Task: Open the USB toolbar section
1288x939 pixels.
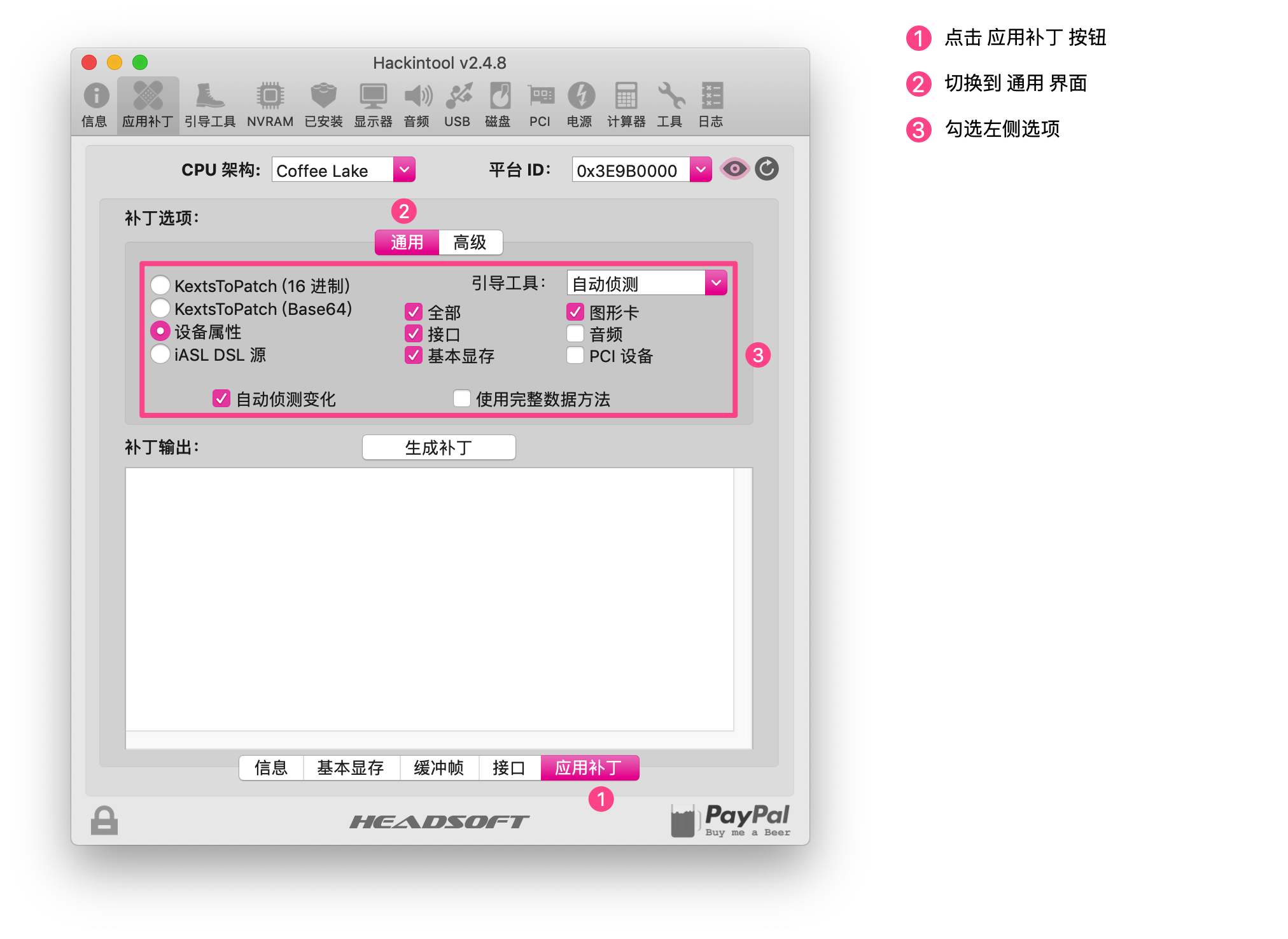Action: [458, 105]
